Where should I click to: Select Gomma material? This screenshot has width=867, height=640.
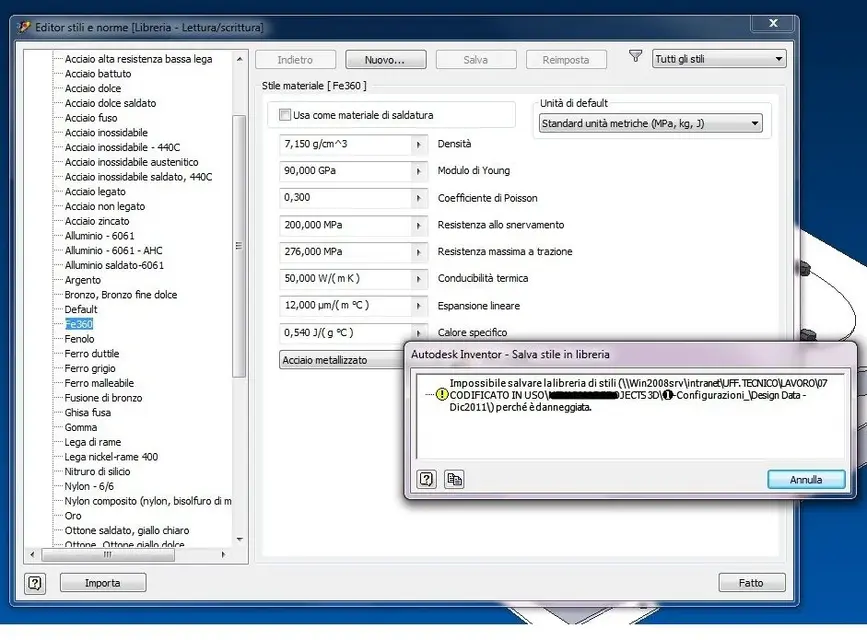tap(81, 427)
